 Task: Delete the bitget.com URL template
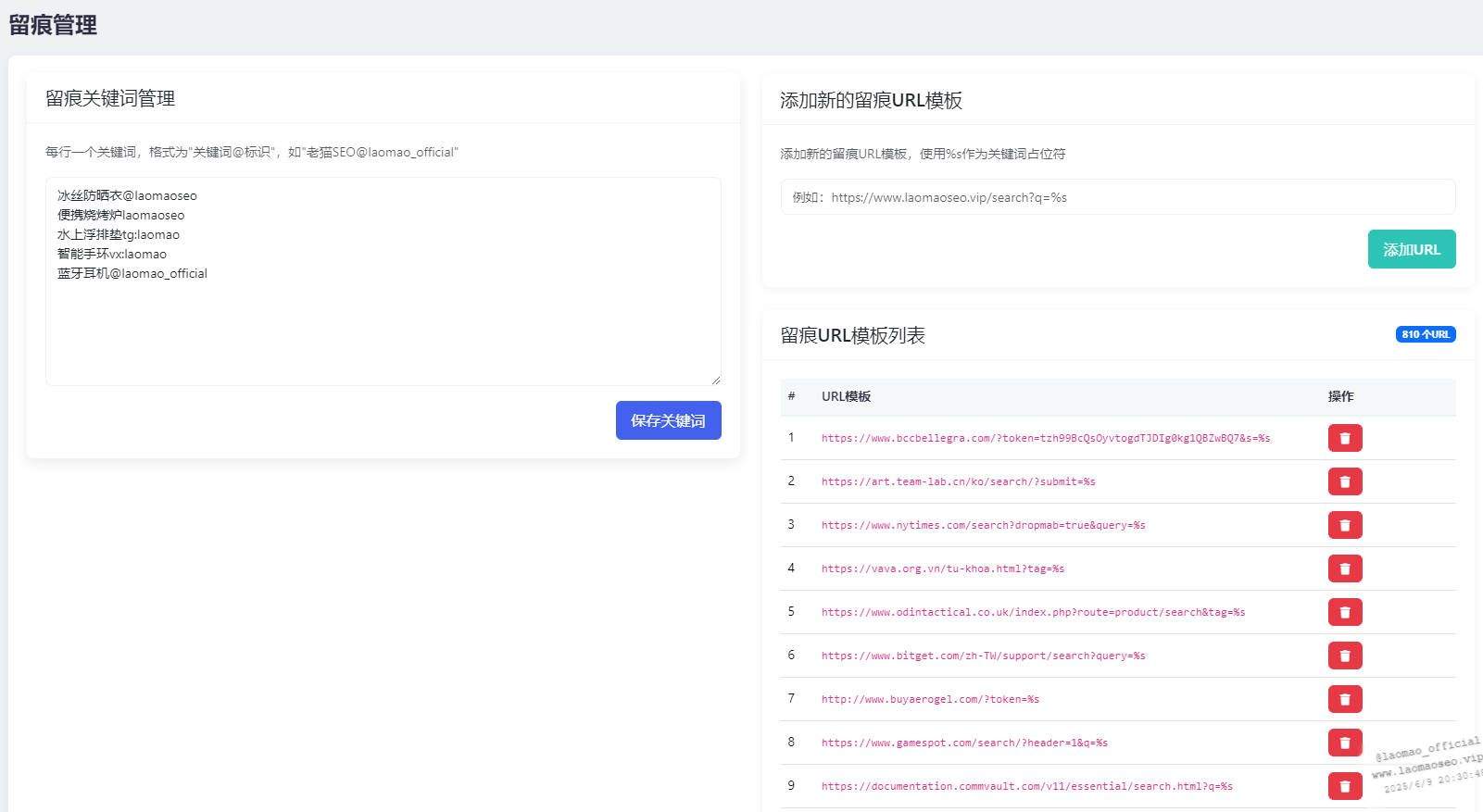pyautogui.click(x=1345, y=656)
